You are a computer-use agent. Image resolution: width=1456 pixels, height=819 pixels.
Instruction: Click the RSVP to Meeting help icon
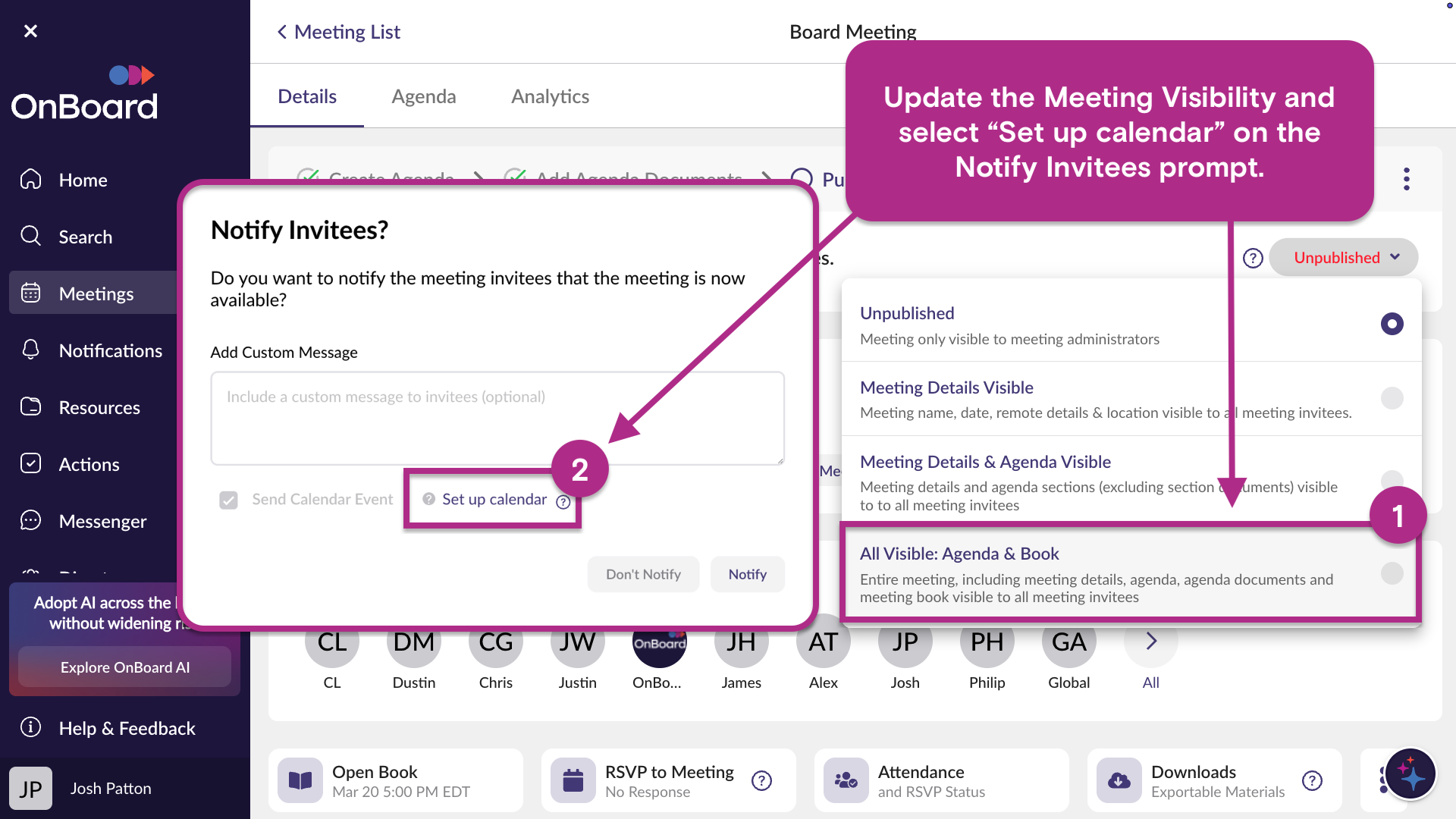coord(761,780)
